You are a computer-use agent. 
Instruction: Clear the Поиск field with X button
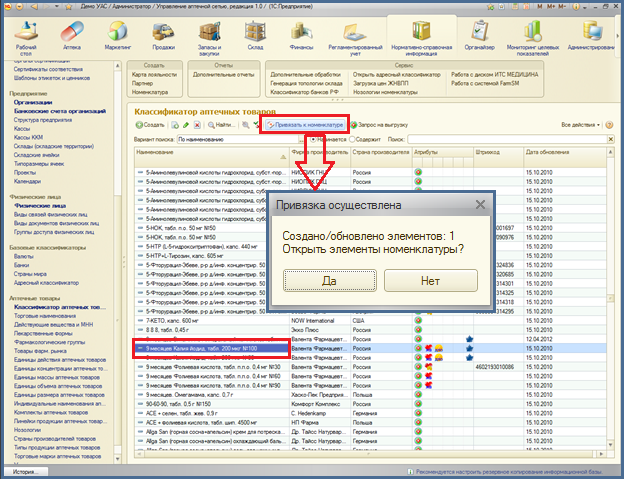point(611,140)
